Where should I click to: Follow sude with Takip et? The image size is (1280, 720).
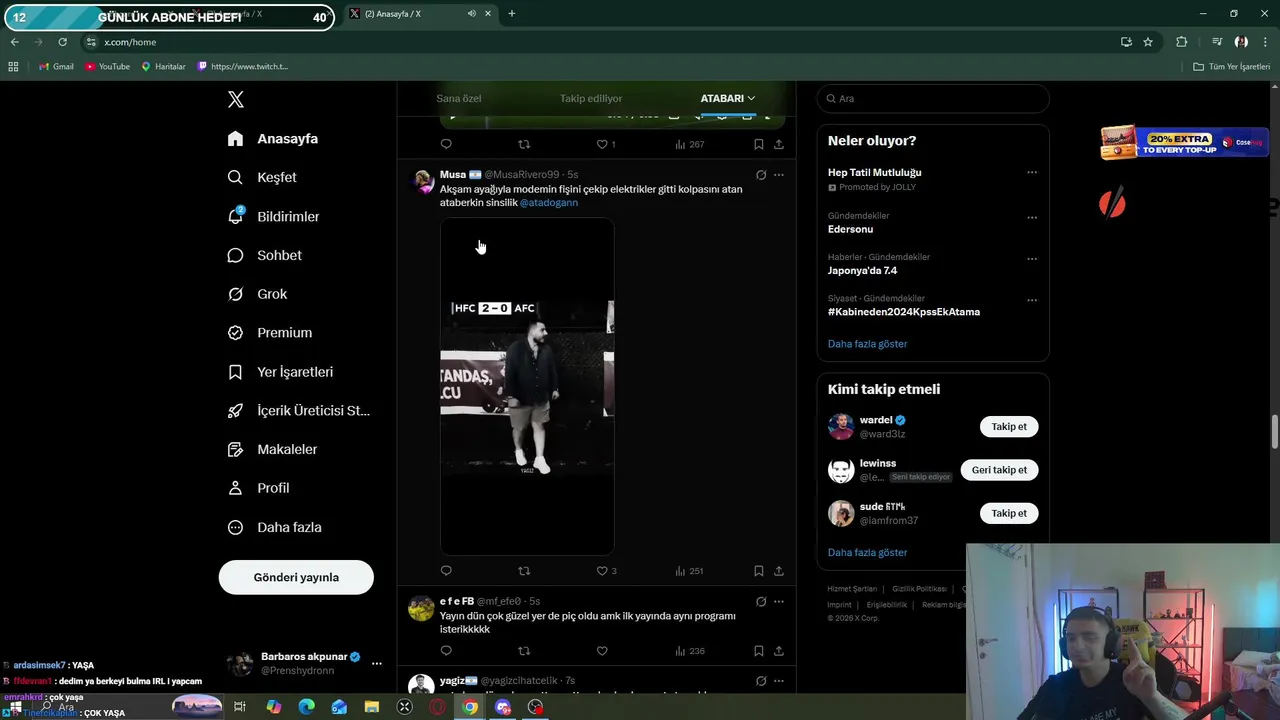pos(1009,513)
